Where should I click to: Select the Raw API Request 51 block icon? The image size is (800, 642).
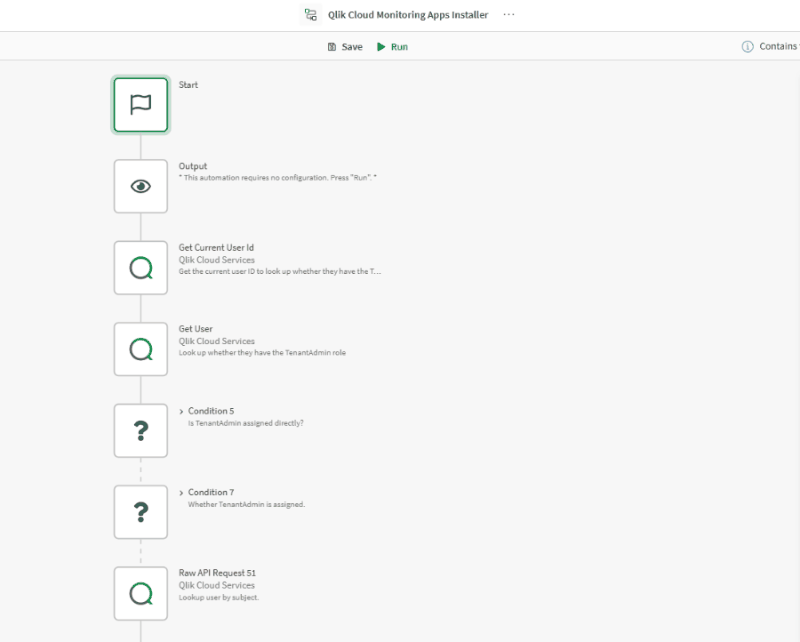(141, 594)
